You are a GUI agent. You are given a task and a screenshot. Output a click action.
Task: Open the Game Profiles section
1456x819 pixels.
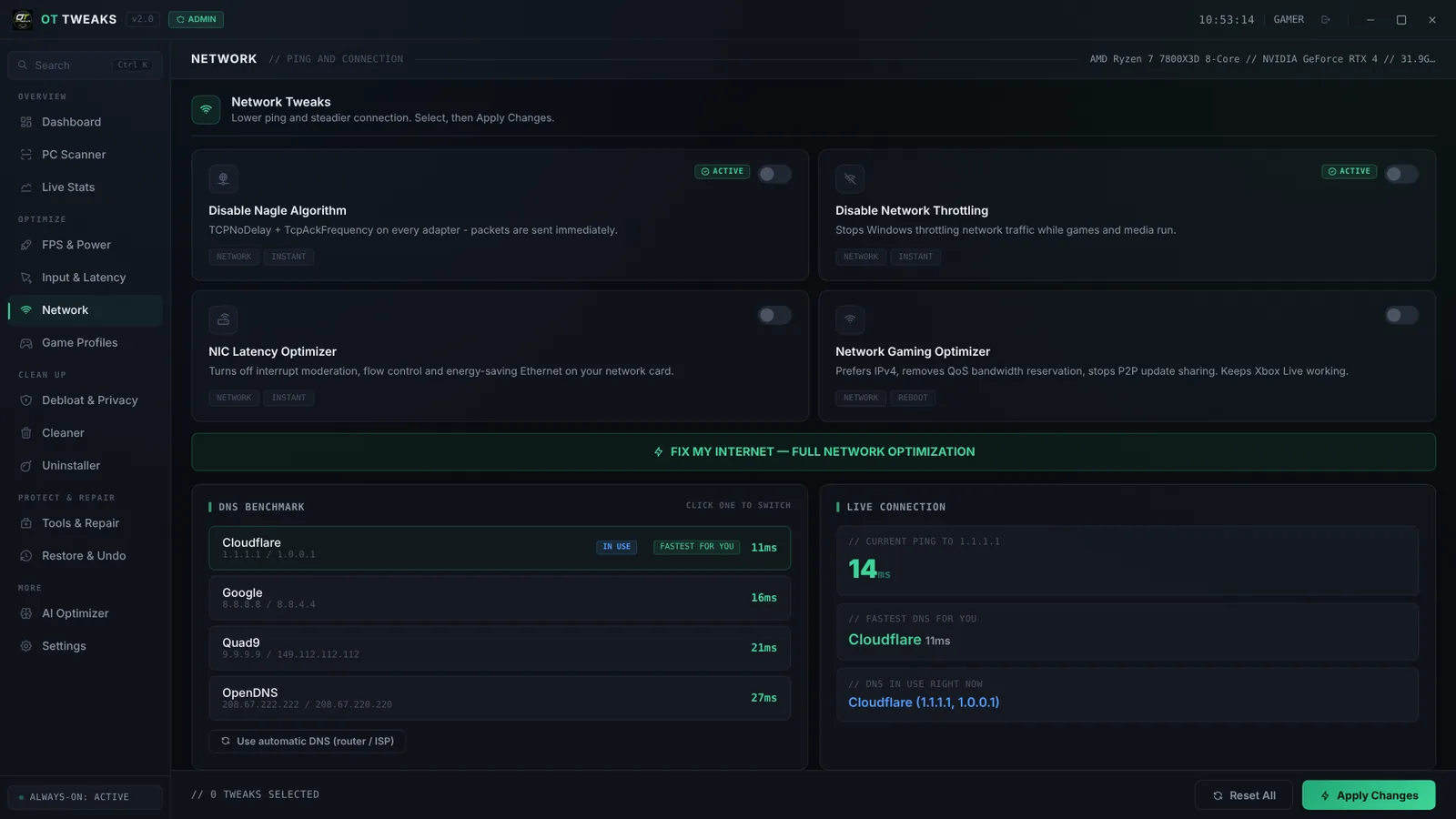click(x=85, y=343)
